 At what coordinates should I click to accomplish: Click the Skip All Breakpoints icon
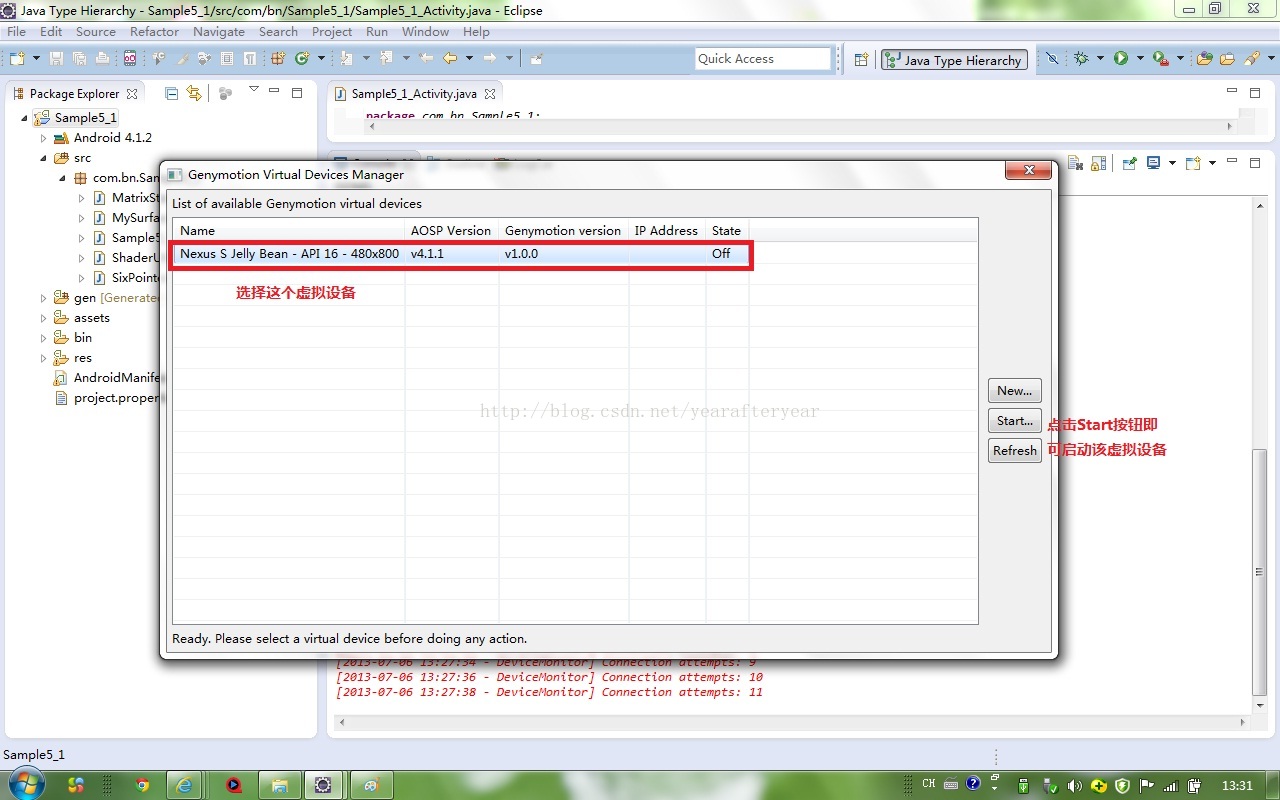click(x=1052, y=59)
